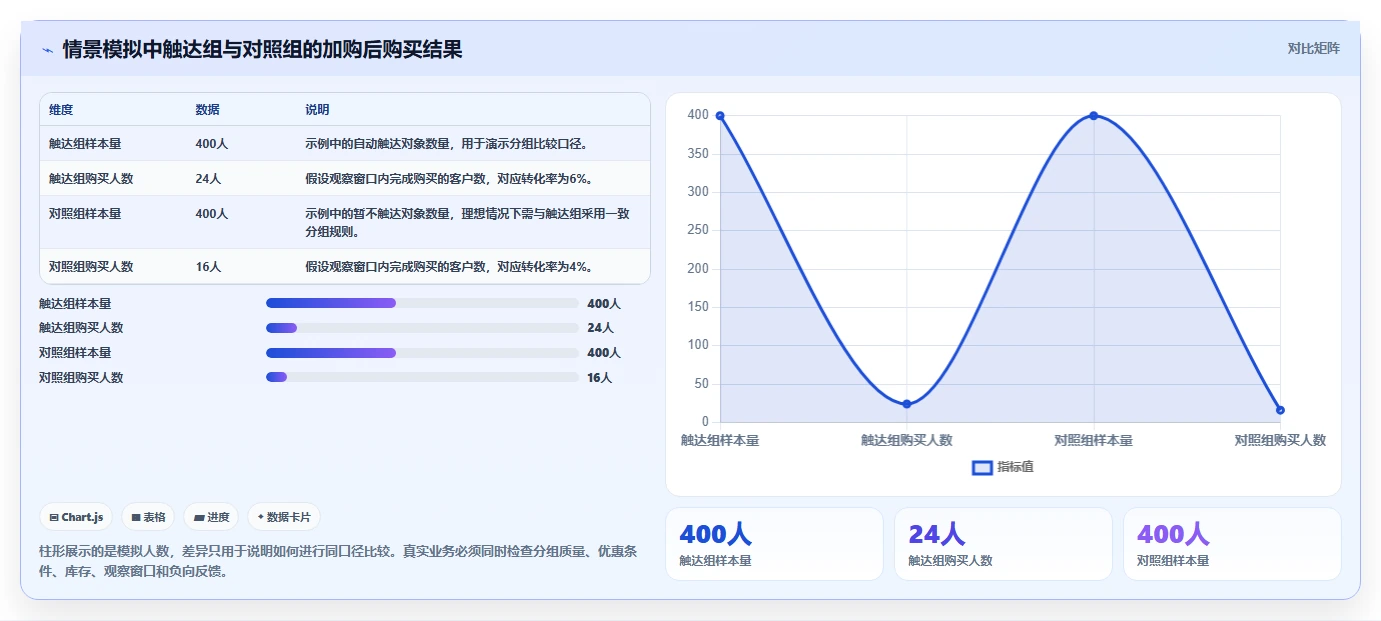Click the 维度 column header

click(61, 110)
